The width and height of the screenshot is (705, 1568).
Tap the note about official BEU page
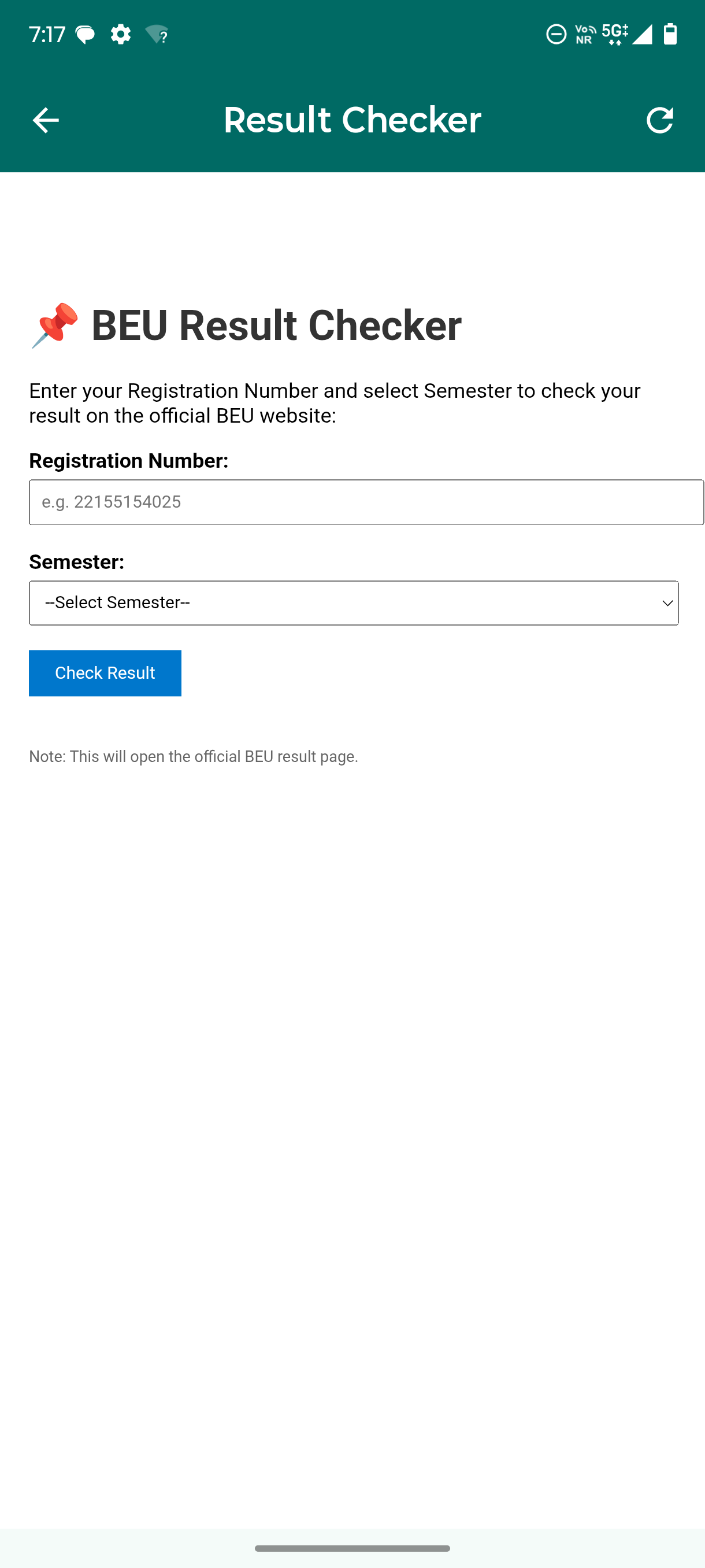coord(194,757)
